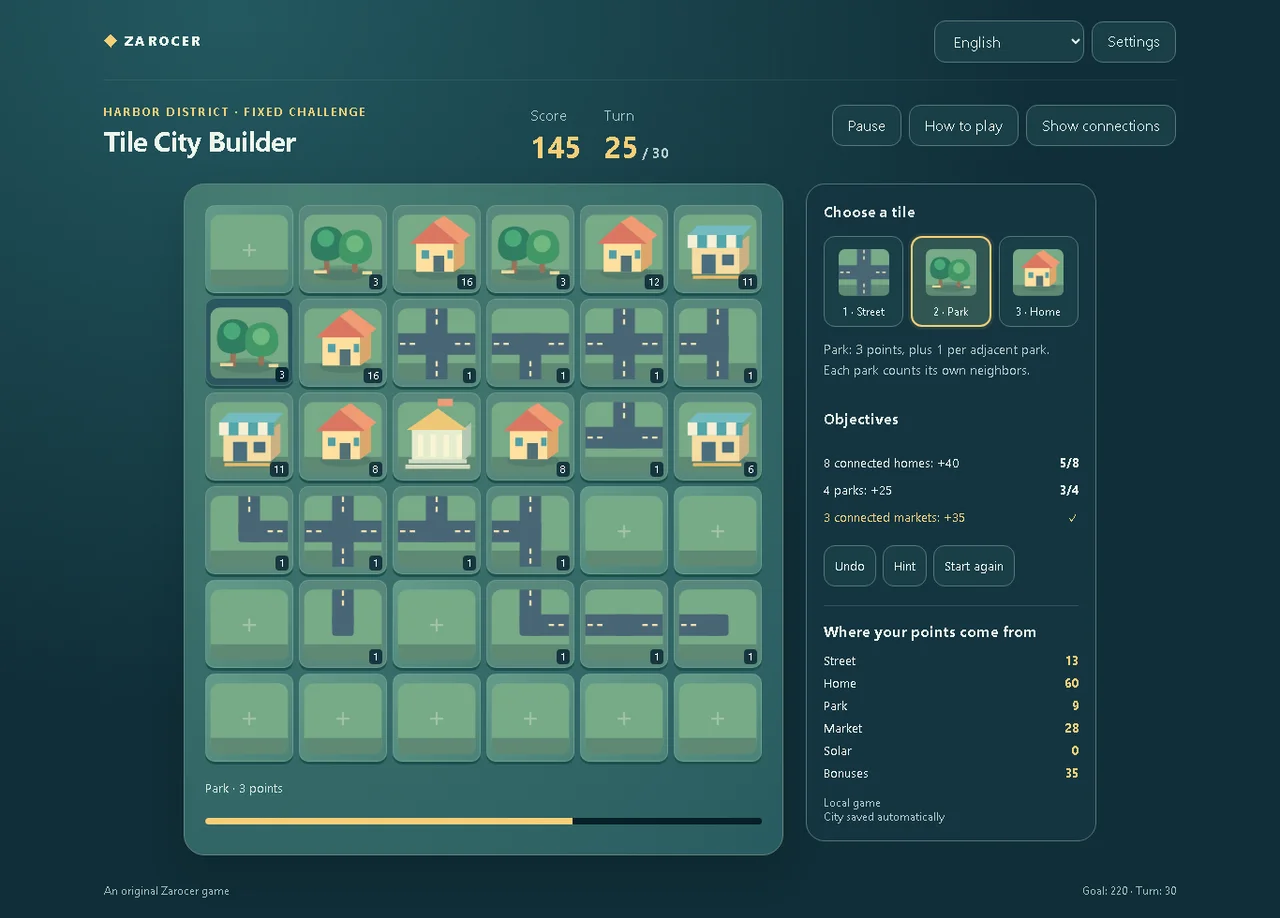Click Start again to restart
The image size is (1280, 918).
click(974, 566)
